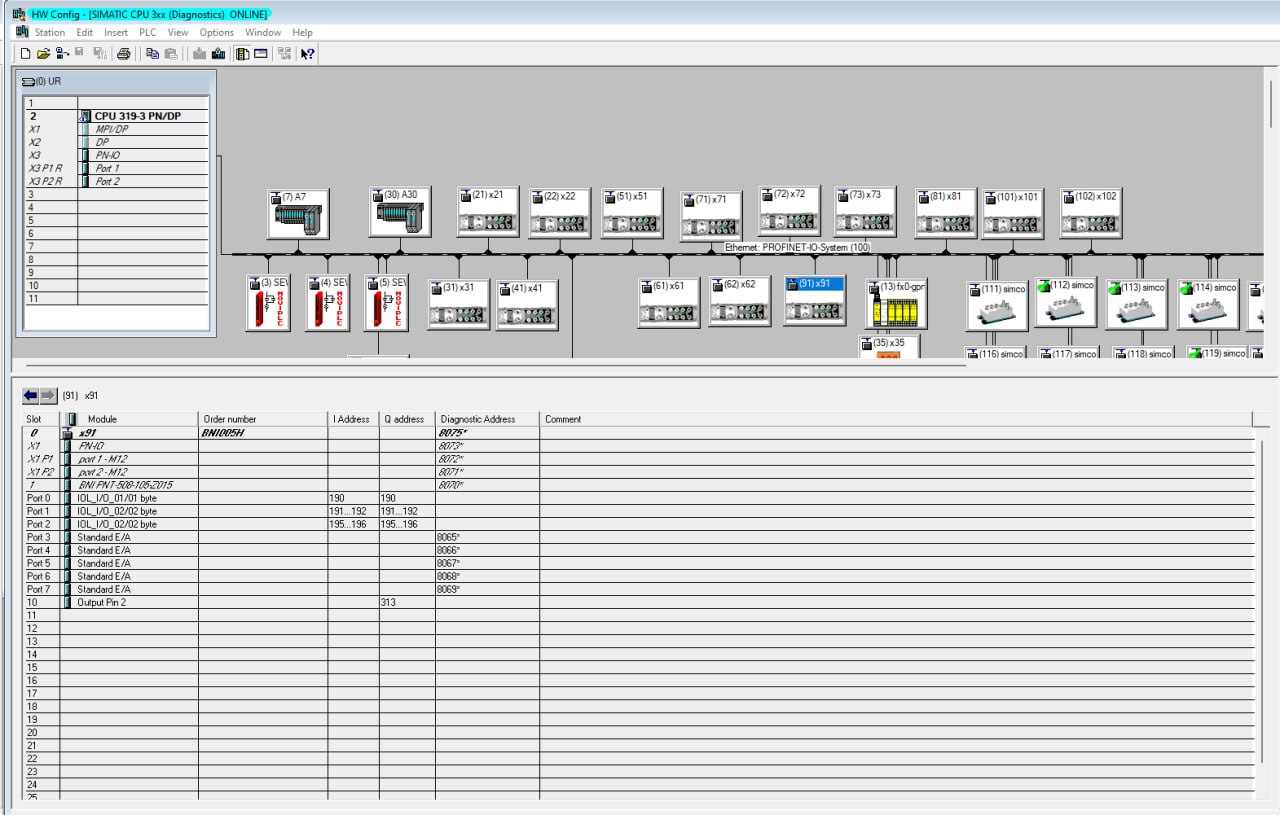This screenshot has height=815, width=1280.
Task: Click the I Address column header
Action: point(352,419)
